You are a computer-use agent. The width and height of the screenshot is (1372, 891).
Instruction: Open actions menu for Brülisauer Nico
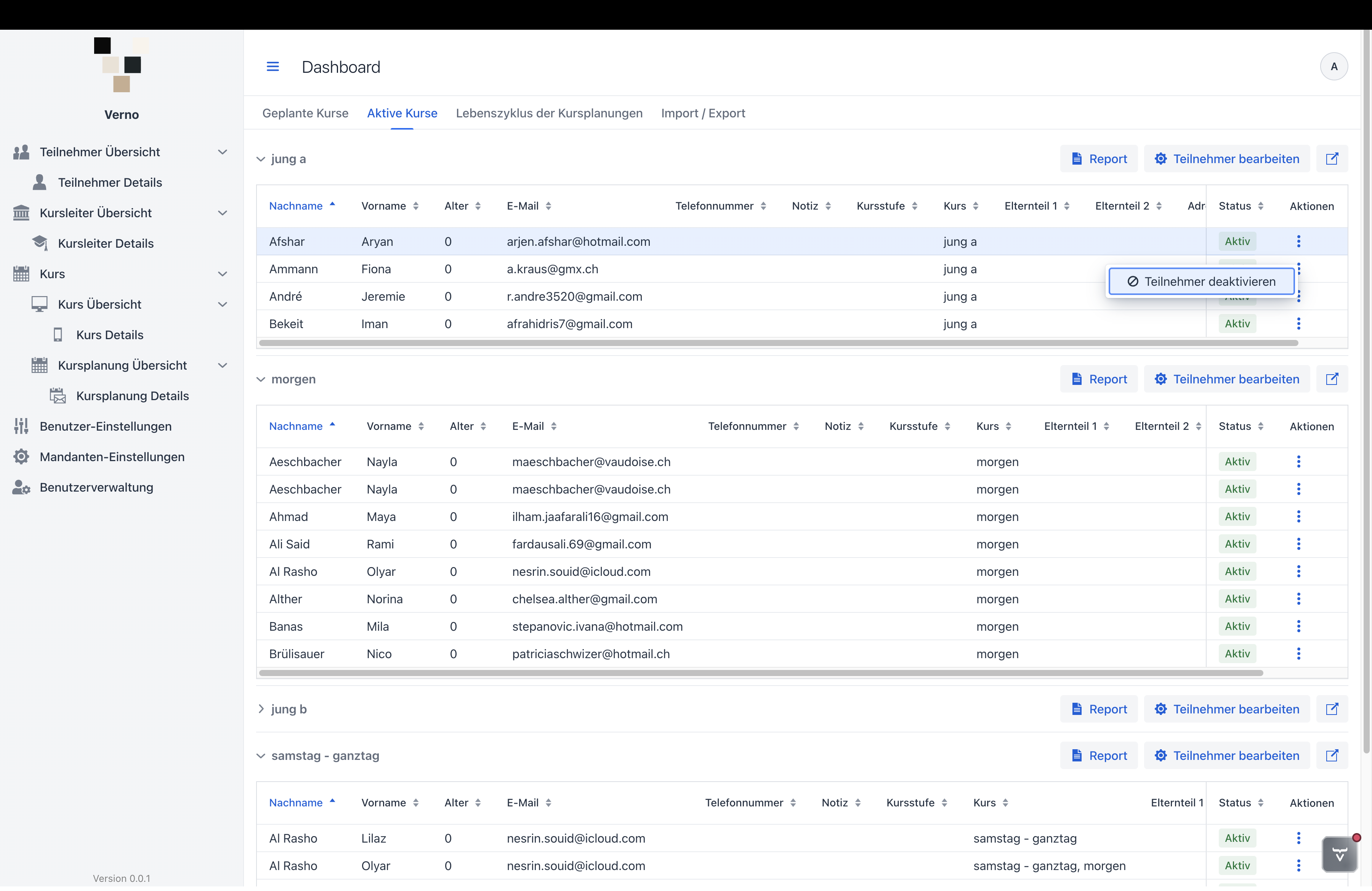click(1298, 654)
